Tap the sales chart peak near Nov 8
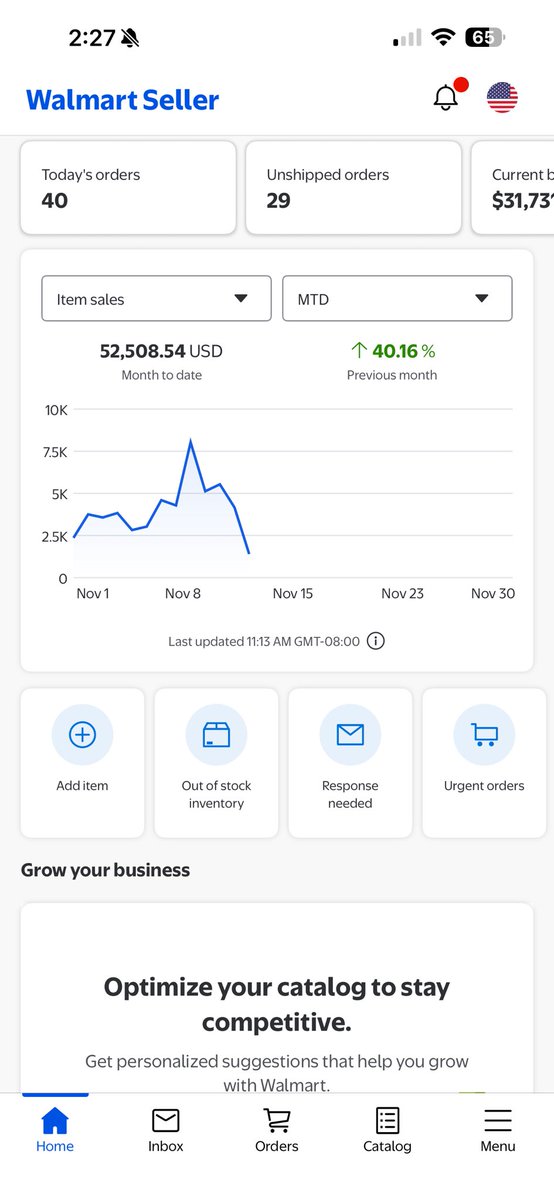 190,441
